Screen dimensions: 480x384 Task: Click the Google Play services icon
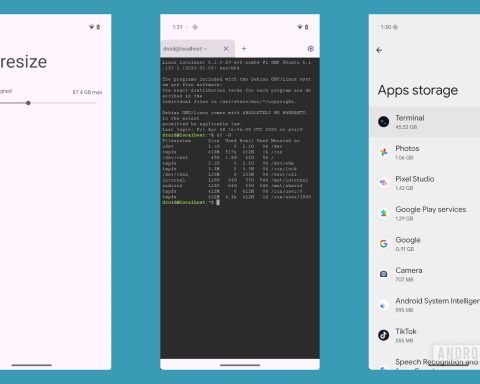pos(384,213)
